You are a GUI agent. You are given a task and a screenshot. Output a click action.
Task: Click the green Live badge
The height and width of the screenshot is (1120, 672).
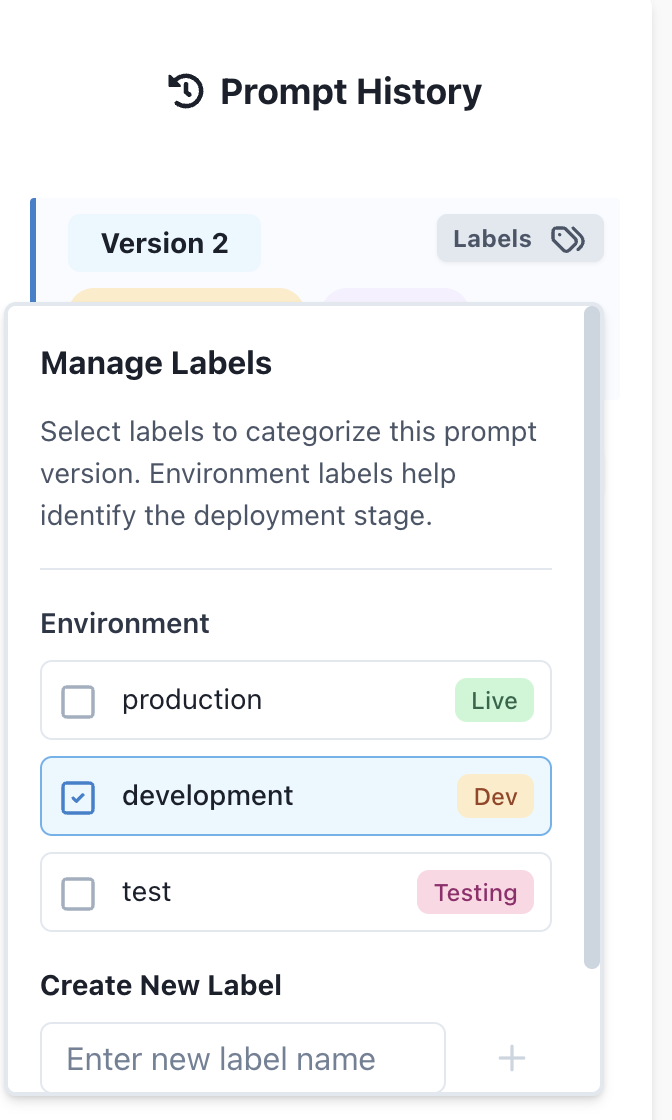494,700
